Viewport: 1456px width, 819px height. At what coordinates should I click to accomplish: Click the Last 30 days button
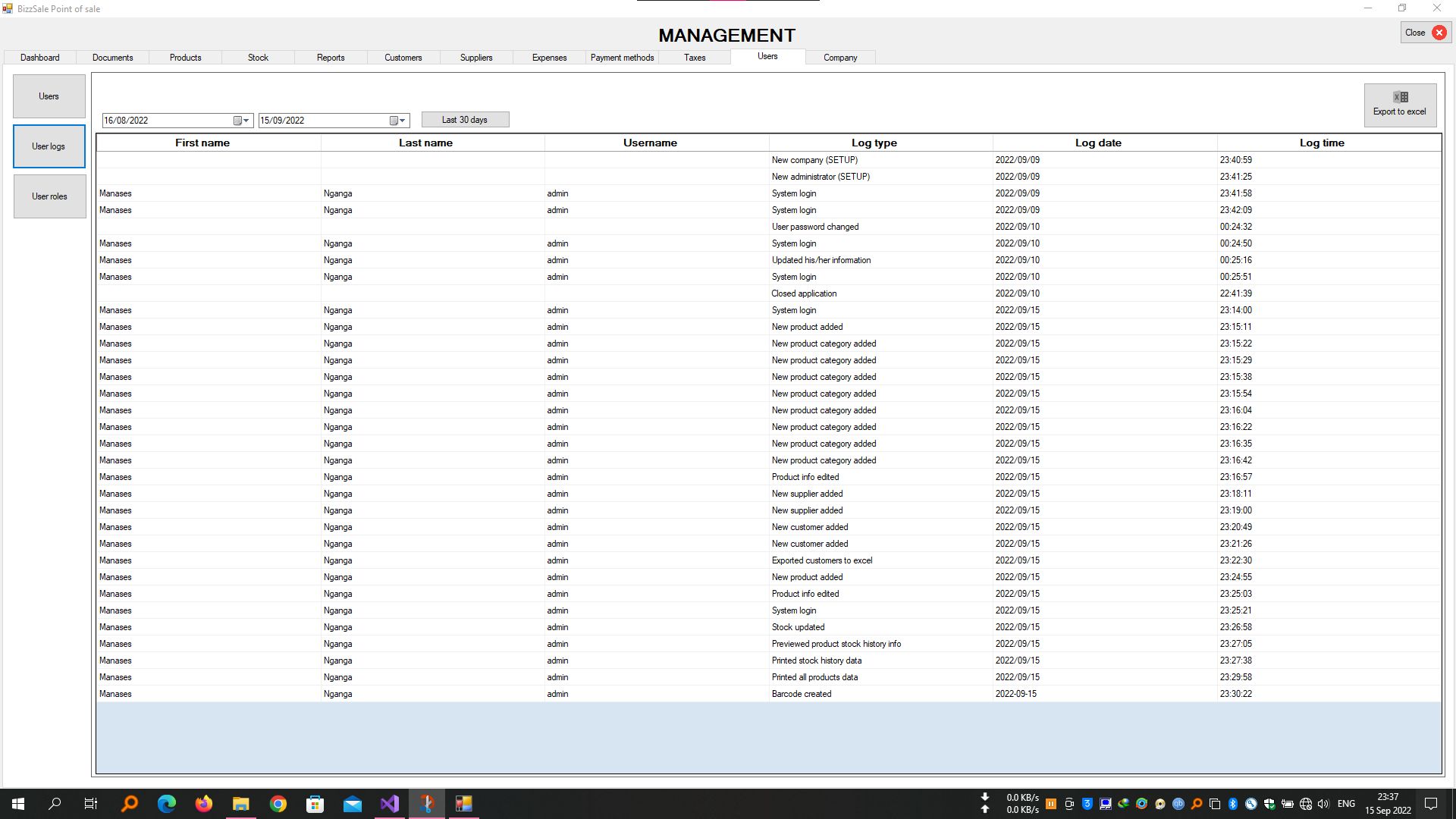click(465, 120)
